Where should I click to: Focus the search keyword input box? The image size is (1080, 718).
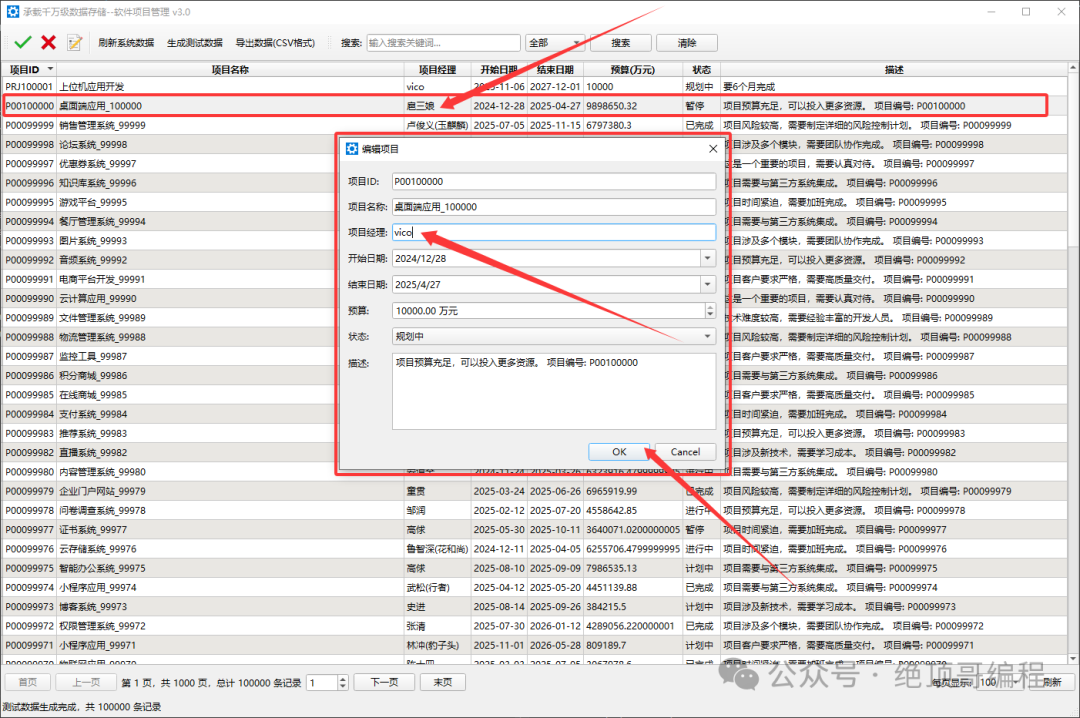444,43
